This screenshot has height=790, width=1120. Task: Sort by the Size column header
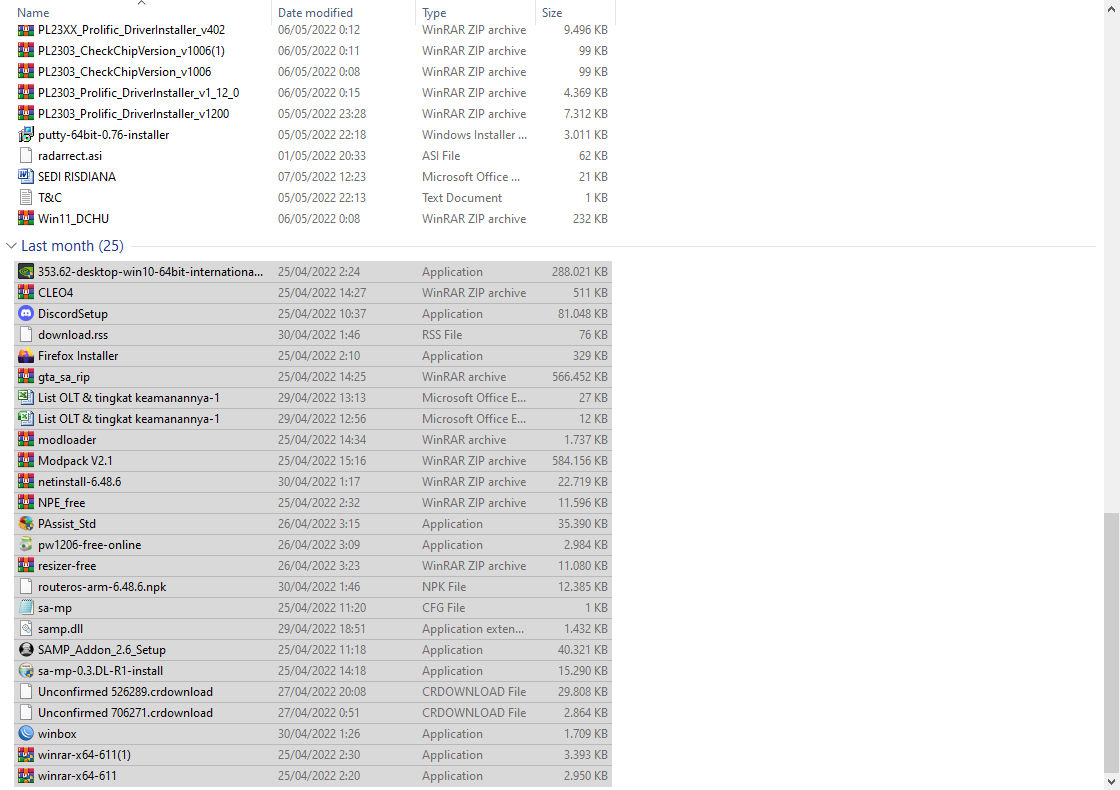tap(551, 13)
